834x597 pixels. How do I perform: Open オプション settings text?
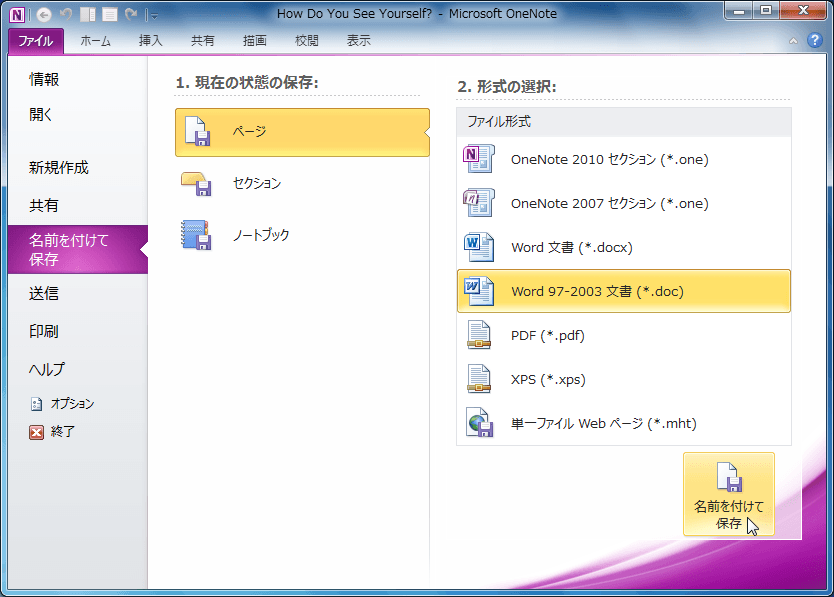coord(72,404)
